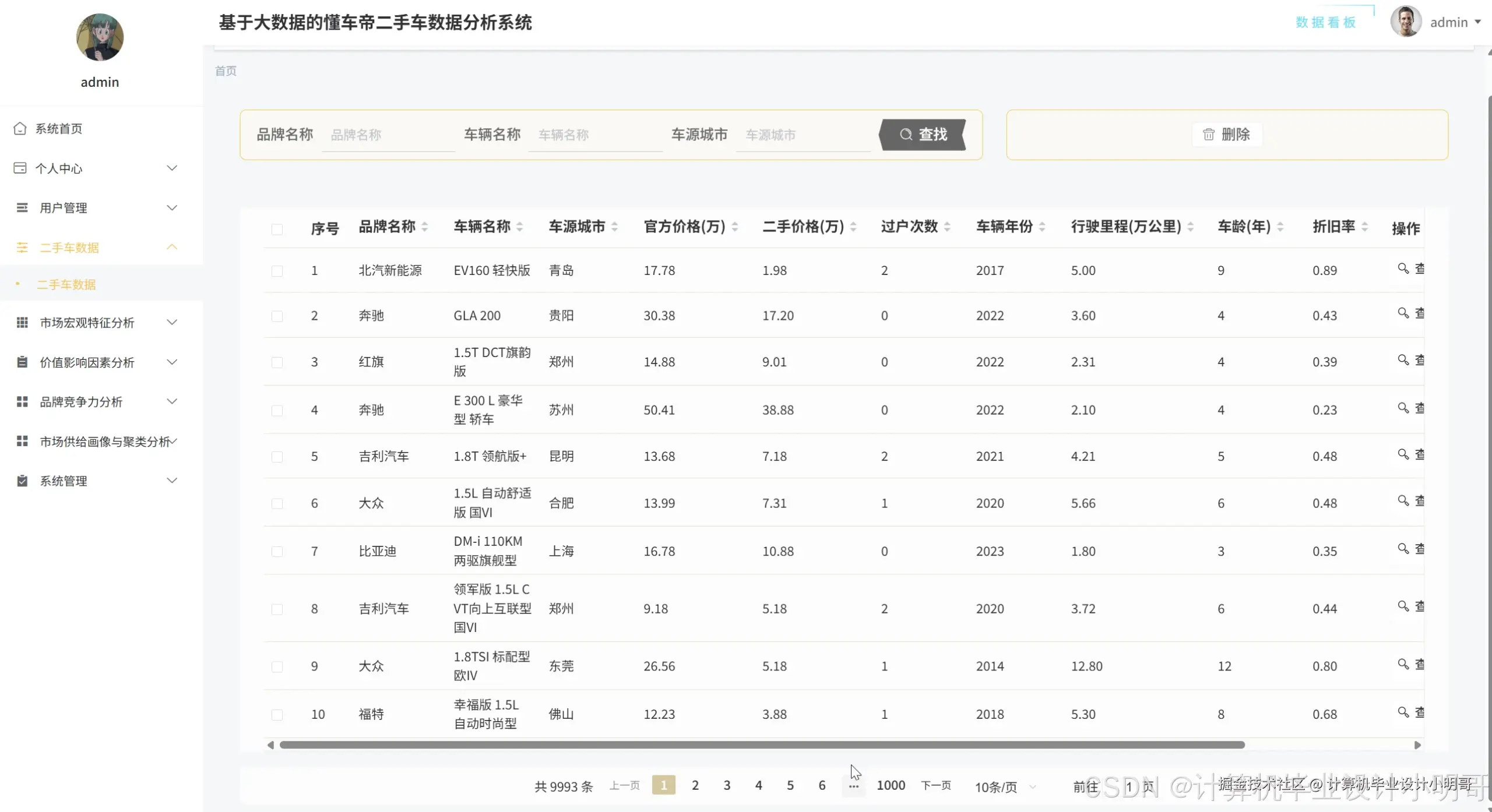
Task: Select the 二手车数据 submenu item
Action: click(66, 284)
